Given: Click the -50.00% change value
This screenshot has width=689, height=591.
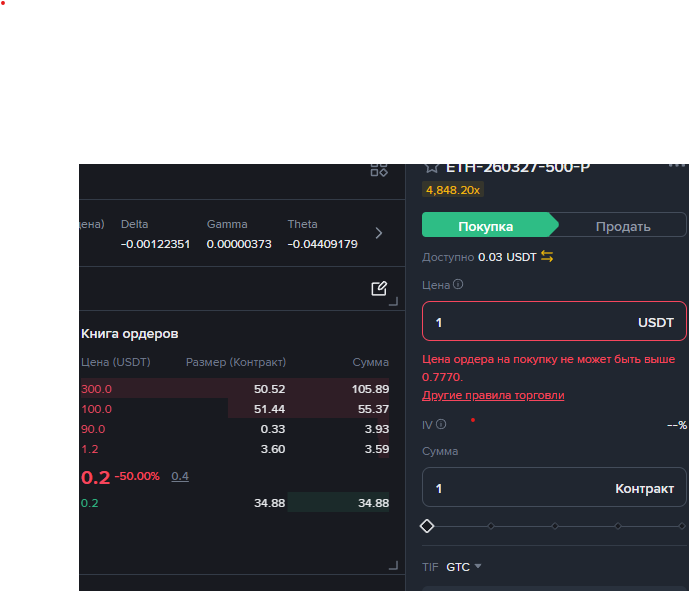Looking at the screenshot, I should tap(137, 476).
